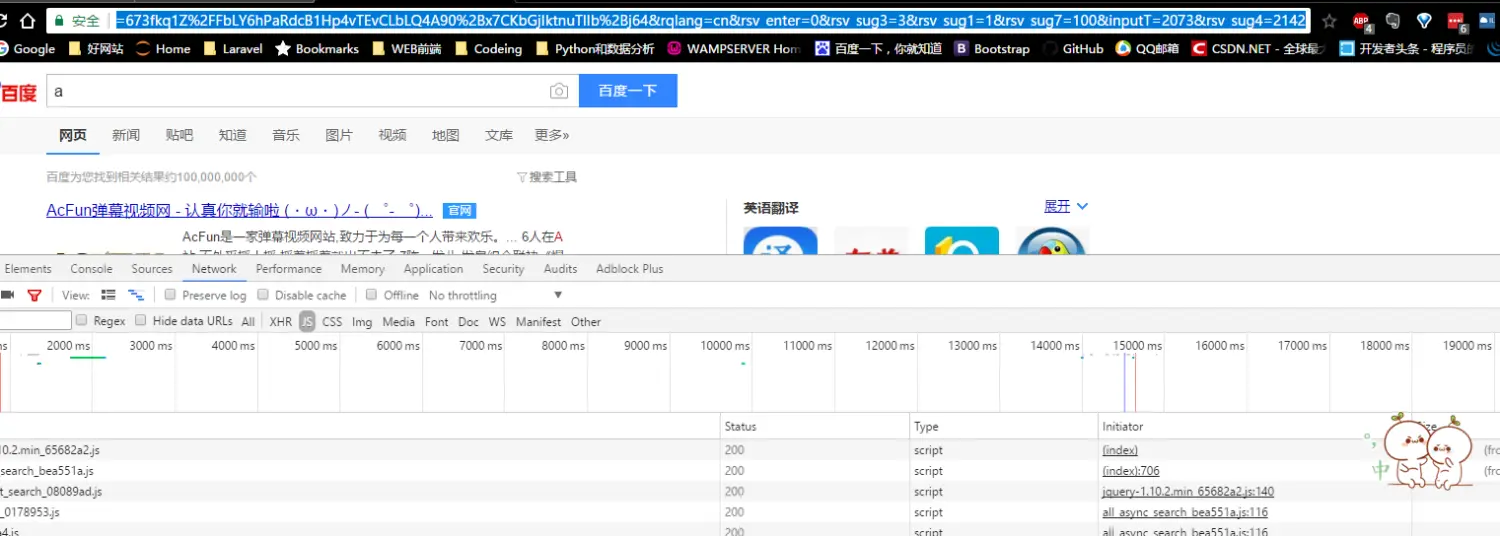
Task: Open the WEB前端 bookmark folder
Action: coord(406,48)
